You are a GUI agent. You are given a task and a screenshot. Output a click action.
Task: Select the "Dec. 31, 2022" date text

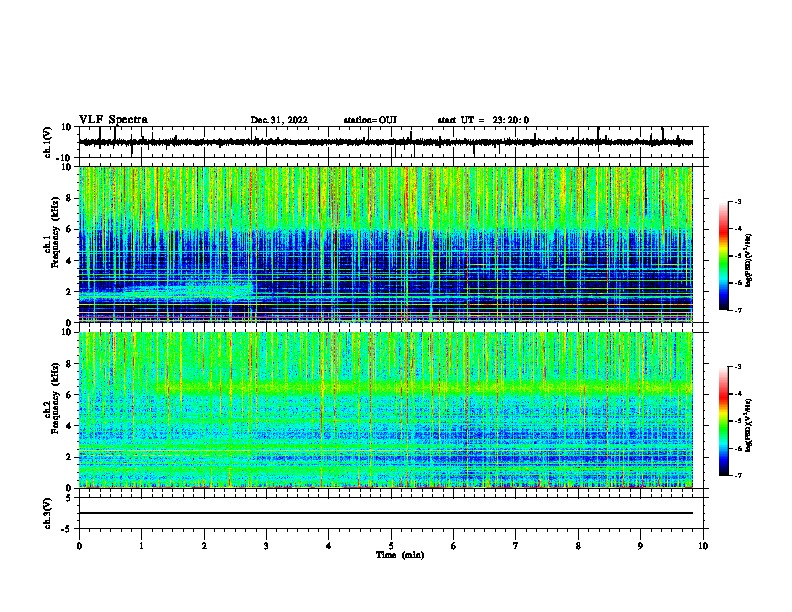pos(279,120)
